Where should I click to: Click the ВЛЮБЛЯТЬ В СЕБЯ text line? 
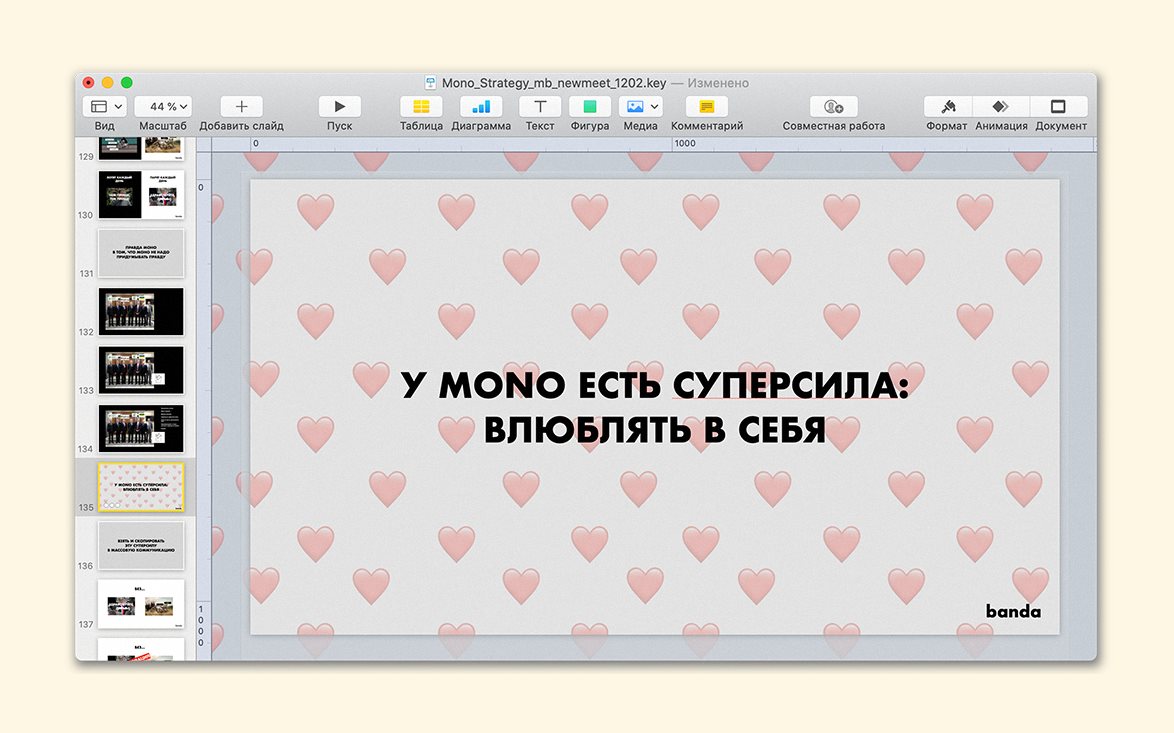[x=655, y=430]
